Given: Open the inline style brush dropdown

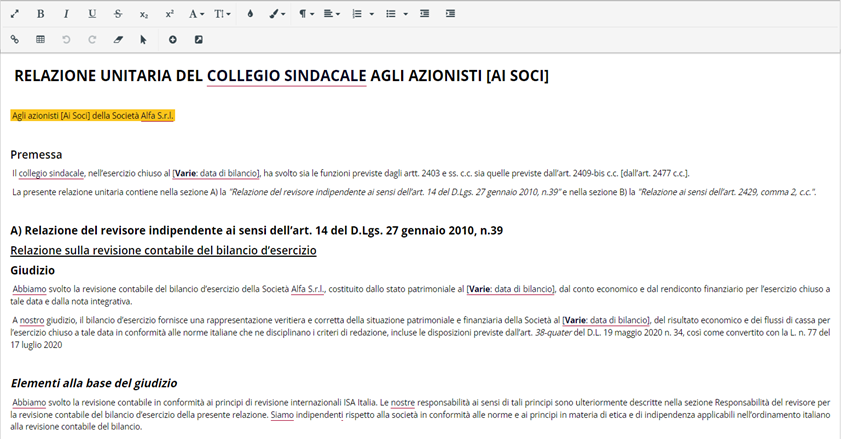Looking at the screenshot, I should point(277,14).
